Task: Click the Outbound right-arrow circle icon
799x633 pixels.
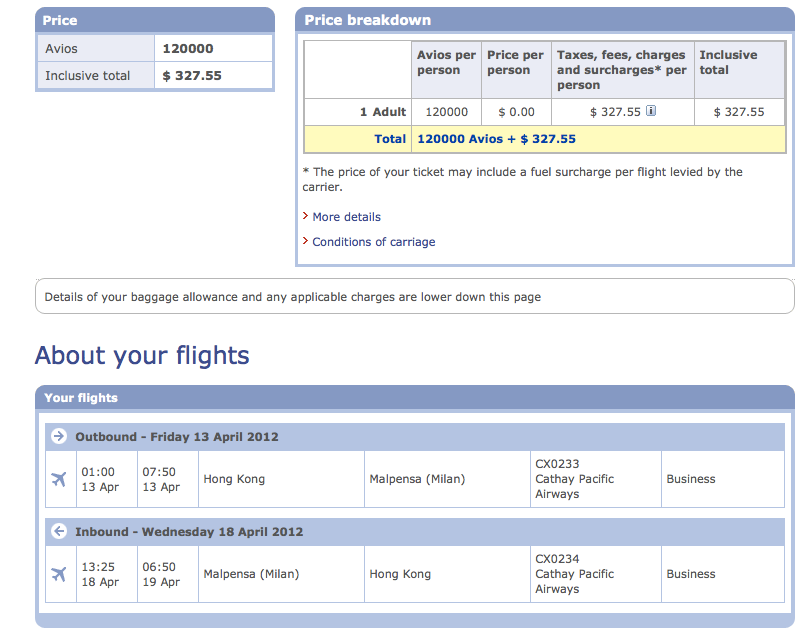Action: pyautogui.click(x=59, y=436)
